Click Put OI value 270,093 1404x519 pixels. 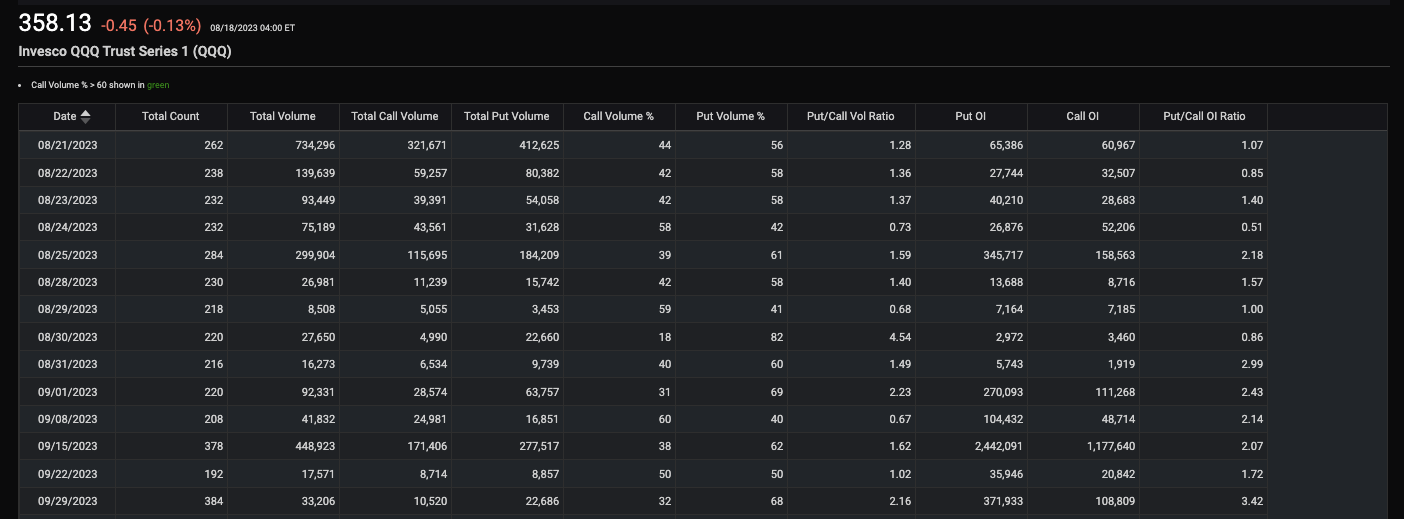tap(1003, 392)
